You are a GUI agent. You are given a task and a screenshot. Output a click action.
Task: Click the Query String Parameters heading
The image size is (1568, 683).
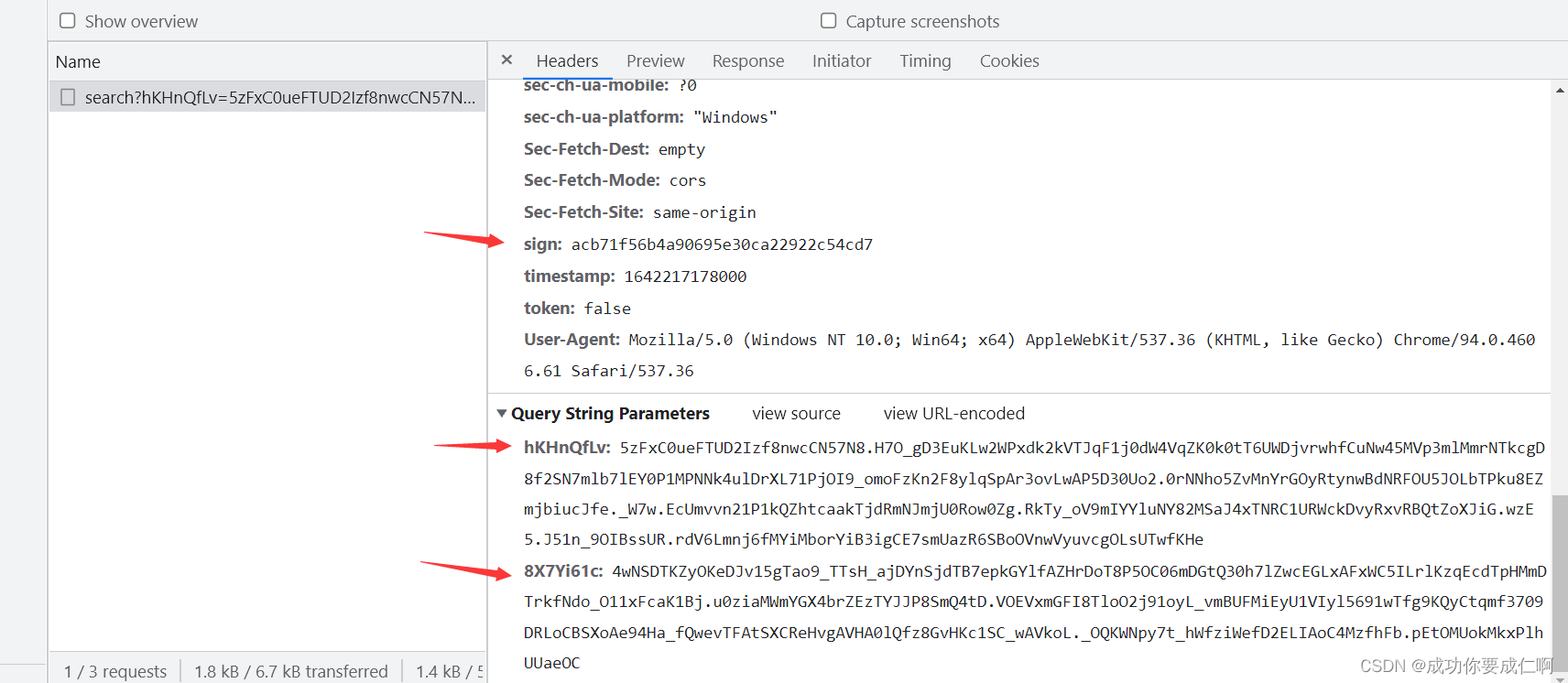point(610,413)
